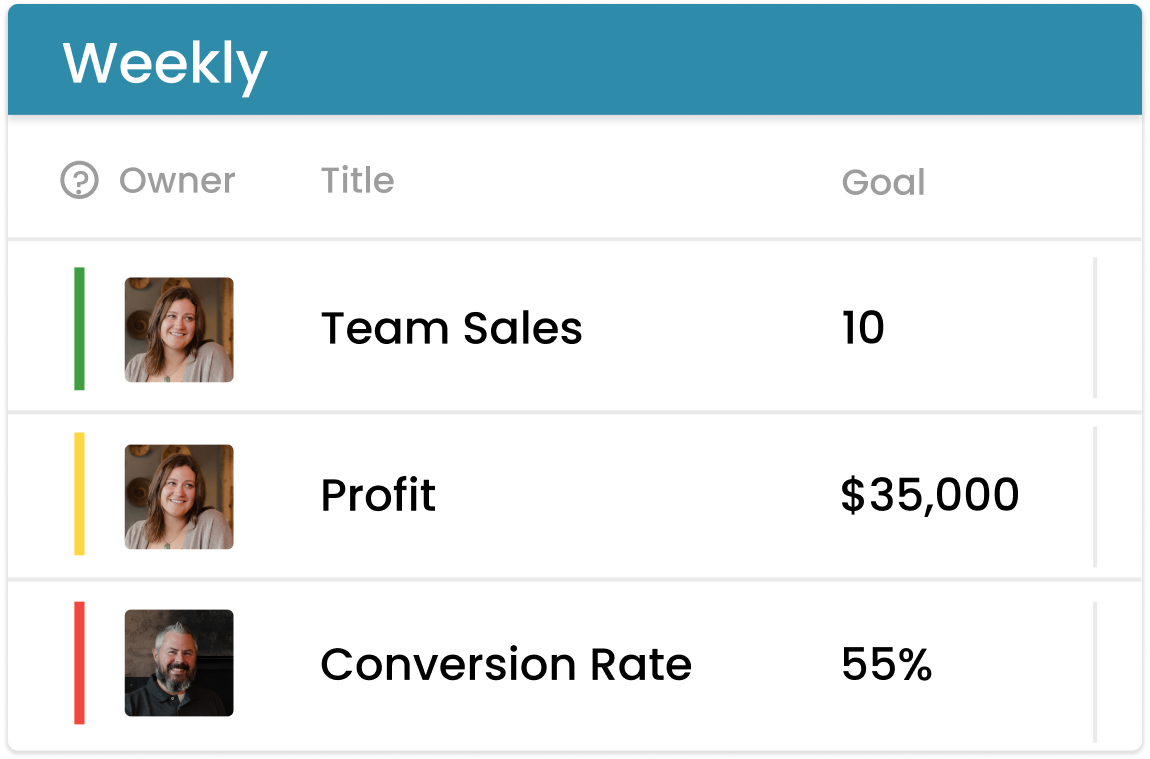The image size is (1150, 759).
Task: Select the Profit goal title
Action: point(378,496)
